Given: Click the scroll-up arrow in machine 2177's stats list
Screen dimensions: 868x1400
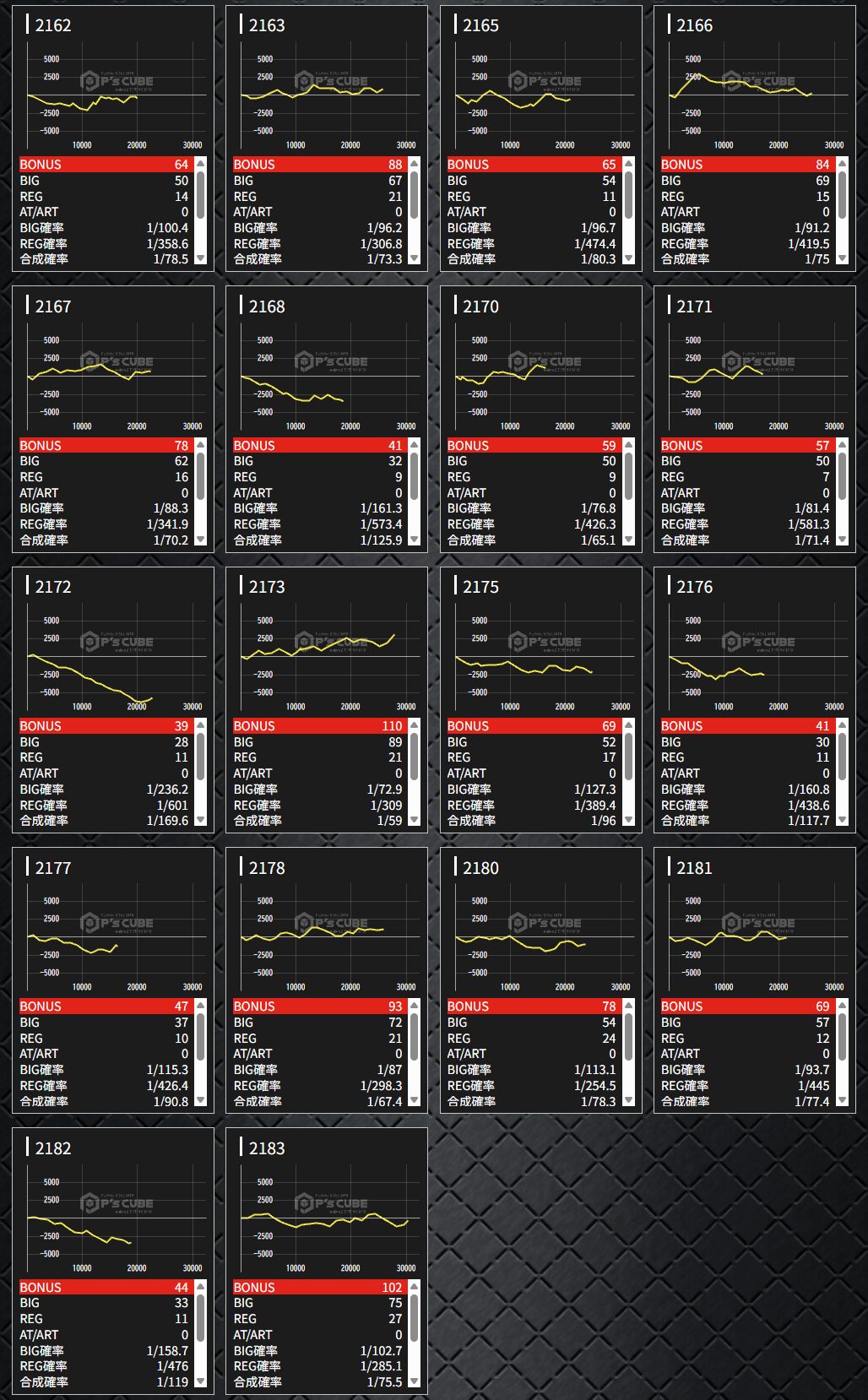Looking at the screenshot, I should pos(200,1005).
